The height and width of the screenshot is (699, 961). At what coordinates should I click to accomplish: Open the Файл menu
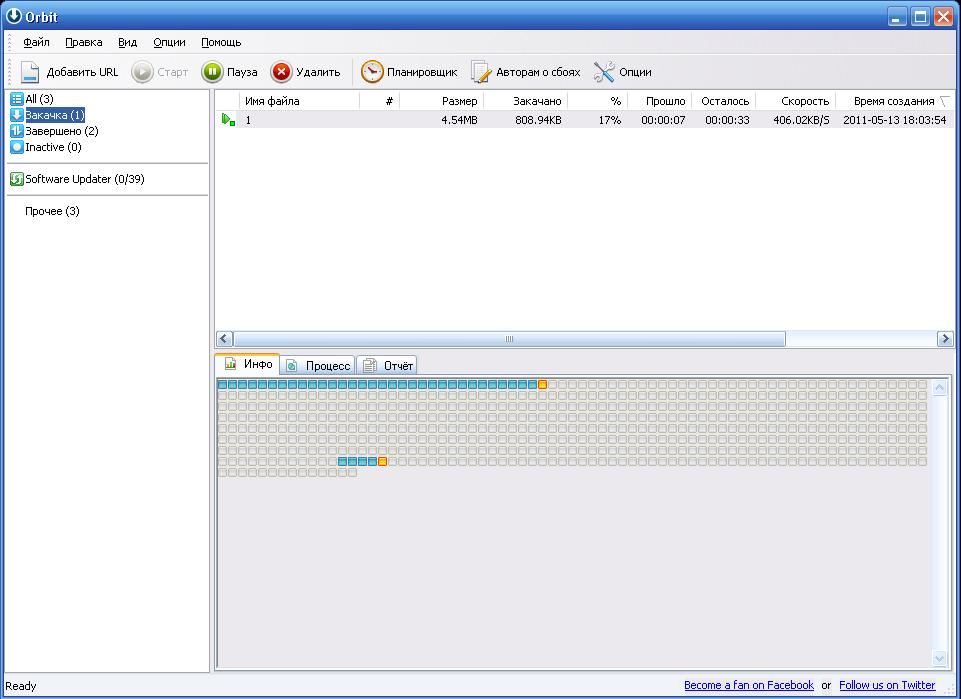pos(37,43)
